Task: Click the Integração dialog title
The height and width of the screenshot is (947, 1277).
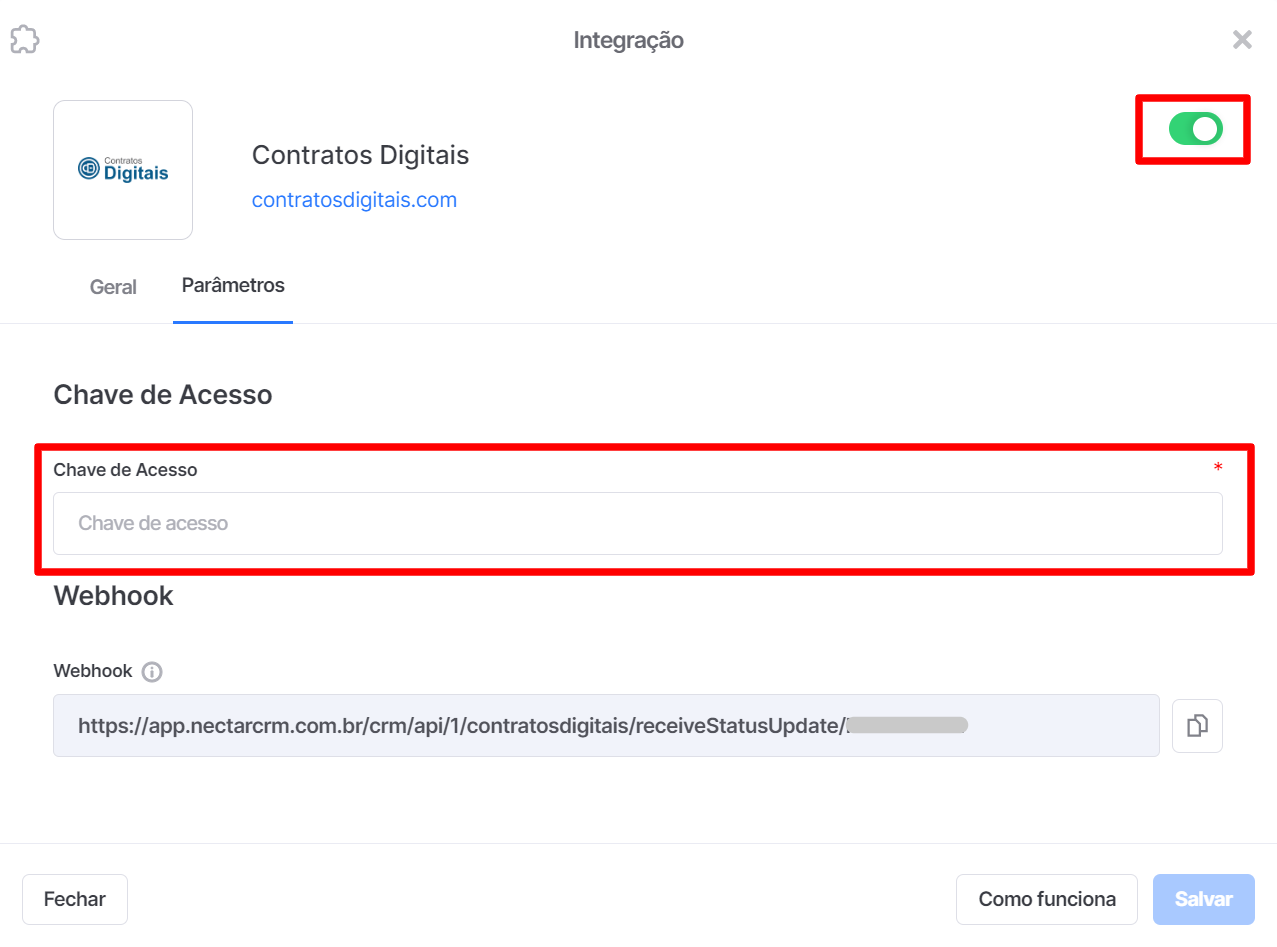Action: click(x=629, y=41)
